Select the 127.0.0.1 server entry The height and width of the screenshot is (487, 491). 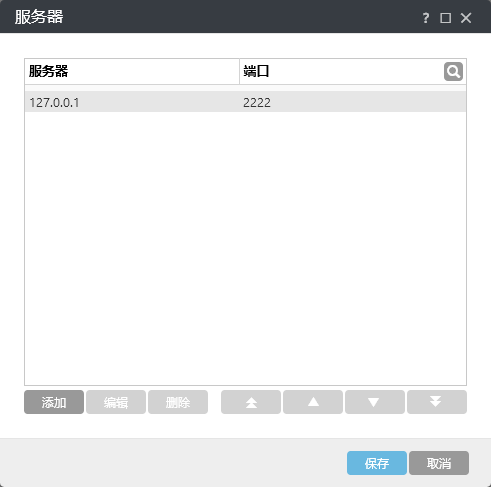click(x=245, y=102)
